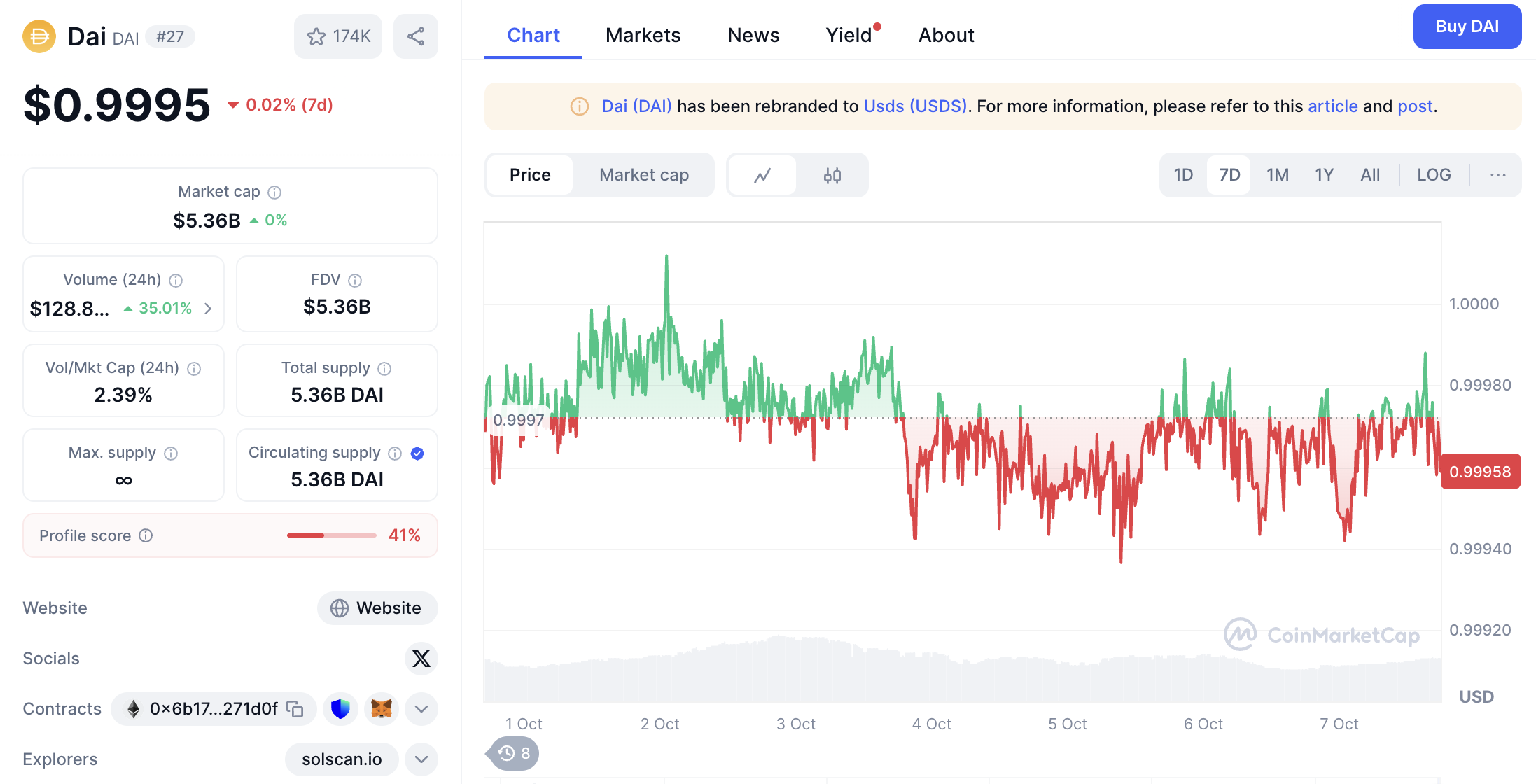The image size is (1536, 784).
Task: Open the X social profile icon
Action: pos(421,659)
